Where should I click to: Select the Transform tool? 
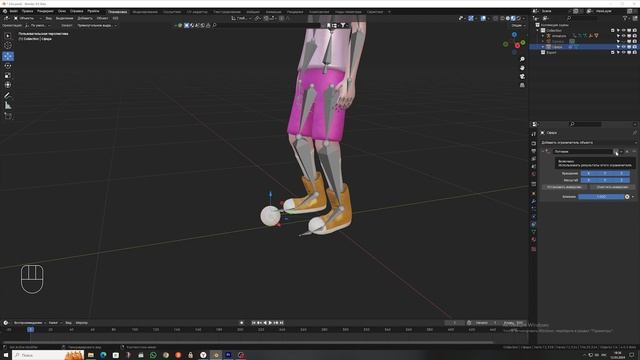pos(8,85)
